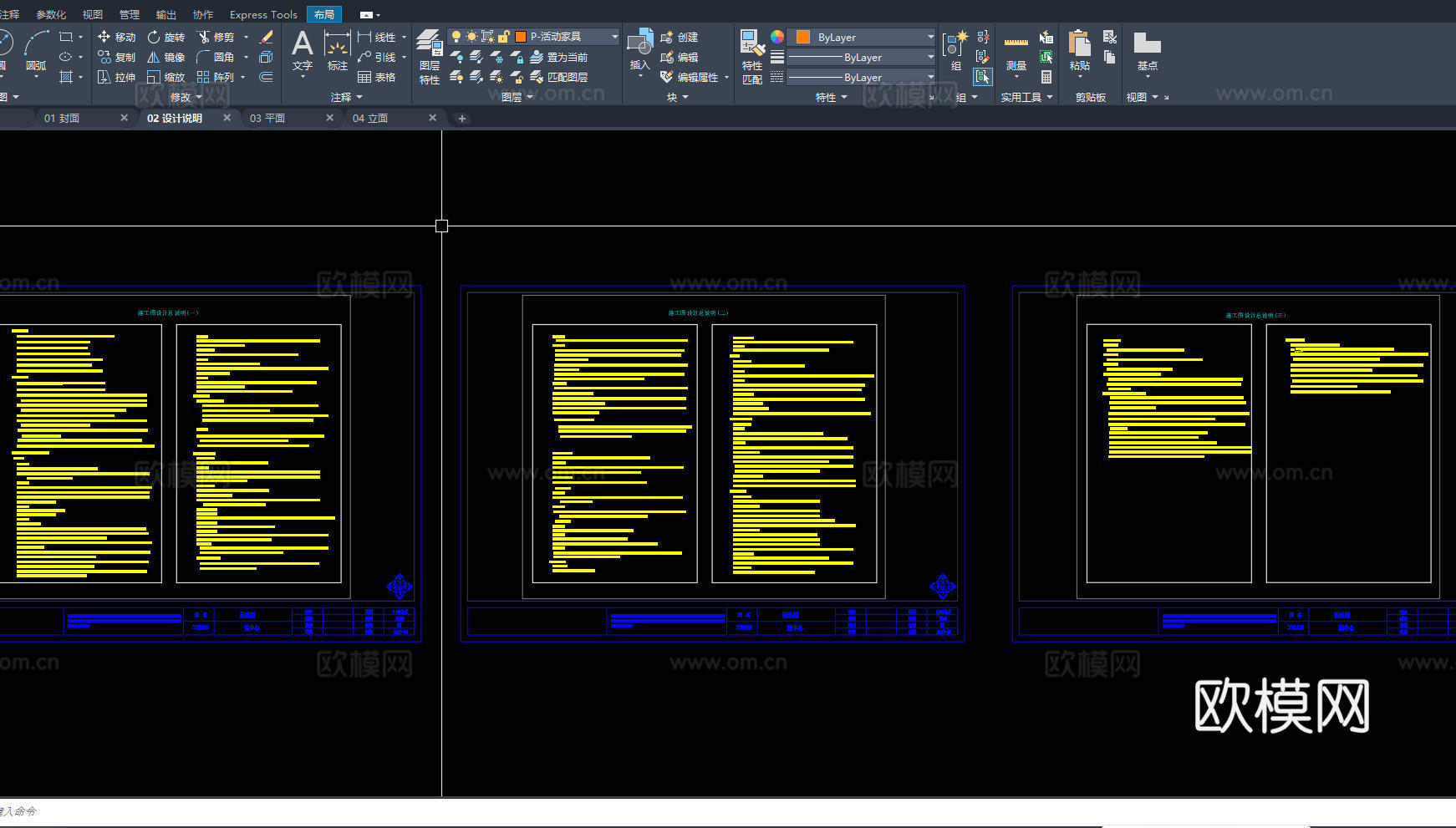Toggle viewport freeze icon in layer dropdown

tap(488, 37)
